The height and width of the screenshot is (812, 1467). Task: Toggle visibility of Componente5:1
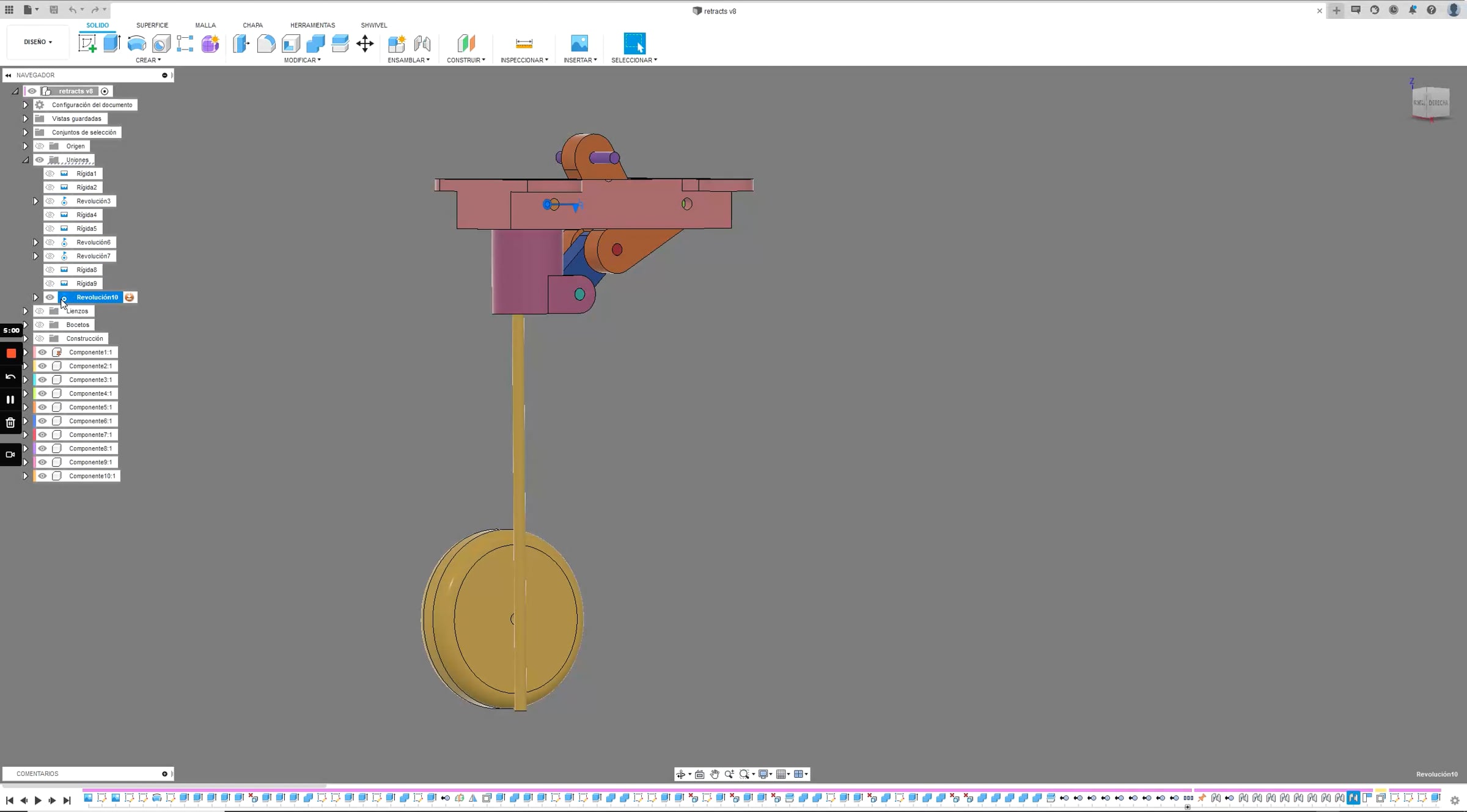pyautogui.click(x=42, y=408)
